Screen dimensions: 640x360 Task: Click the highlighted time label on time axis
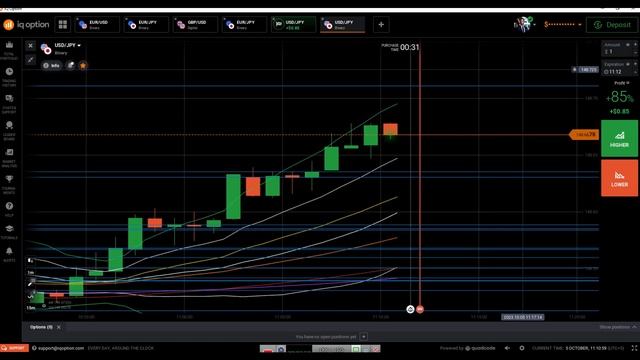tap(523, 317)
